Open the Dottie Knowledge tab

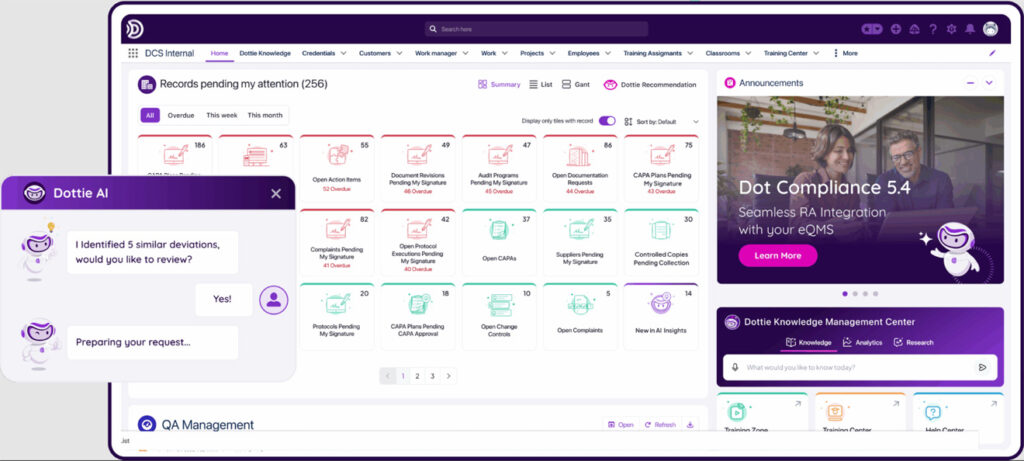pyautogui.click(x=265, y=54)
